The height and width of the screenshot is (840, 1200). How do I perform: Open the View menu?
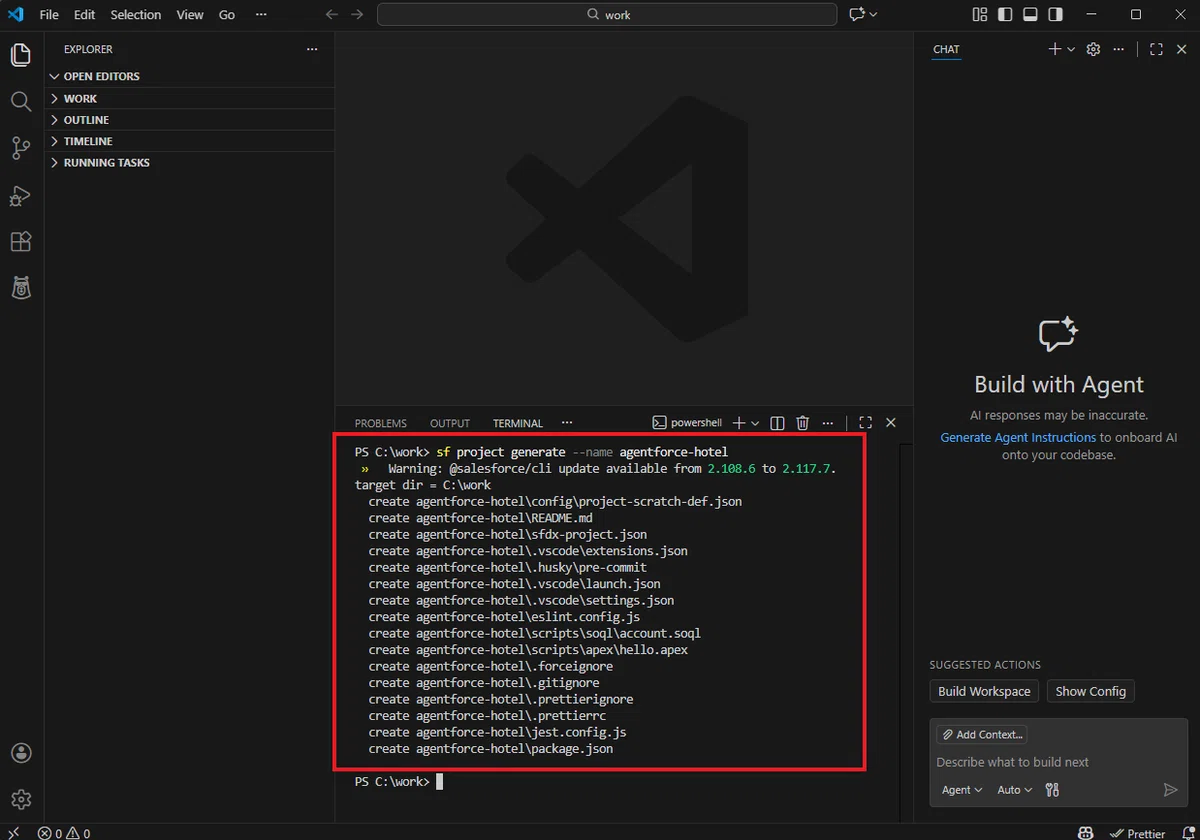tap(190, 14)
